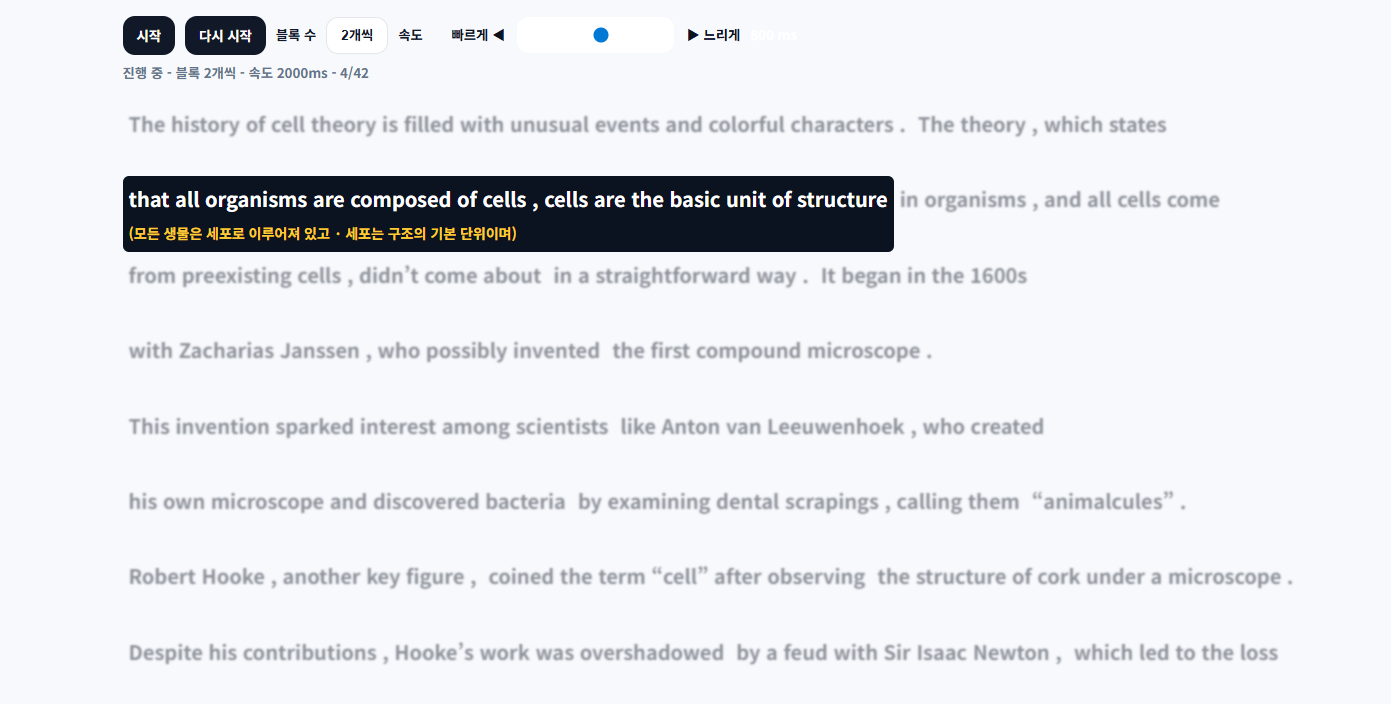Open the 2개씩 block count dropdown

(357, 36)
